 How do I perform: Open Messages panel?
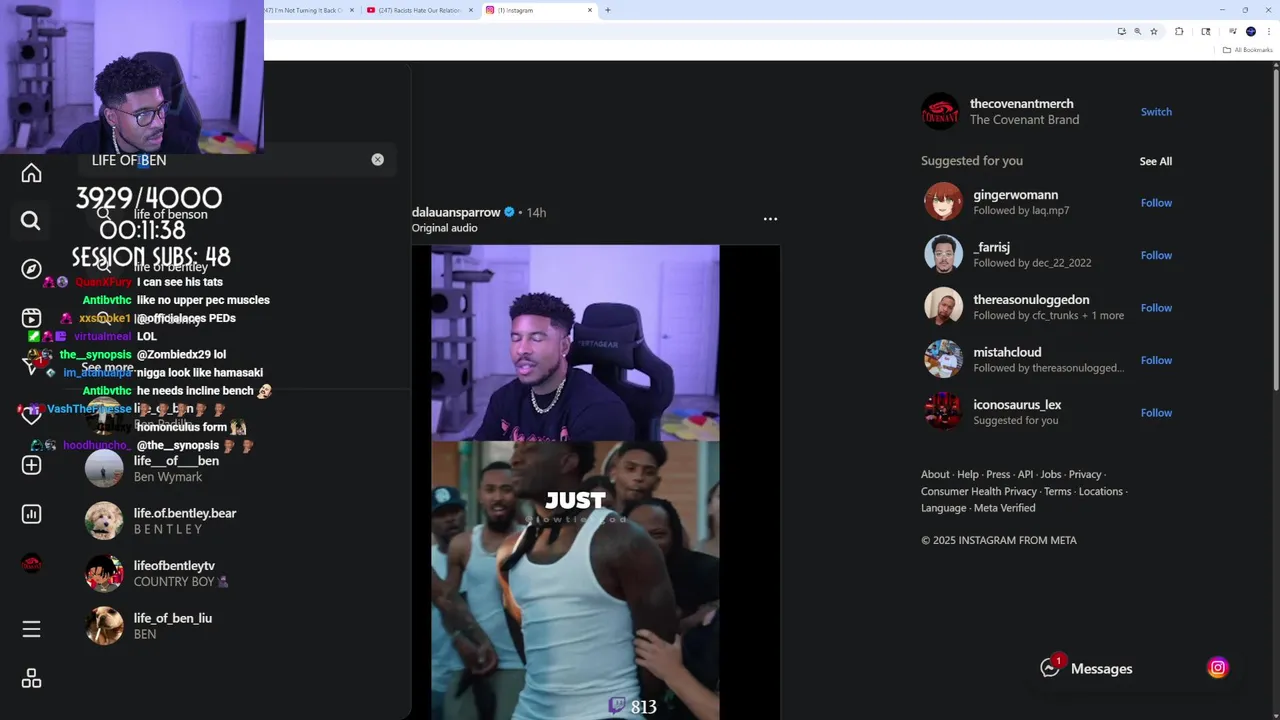(1086, 668)
